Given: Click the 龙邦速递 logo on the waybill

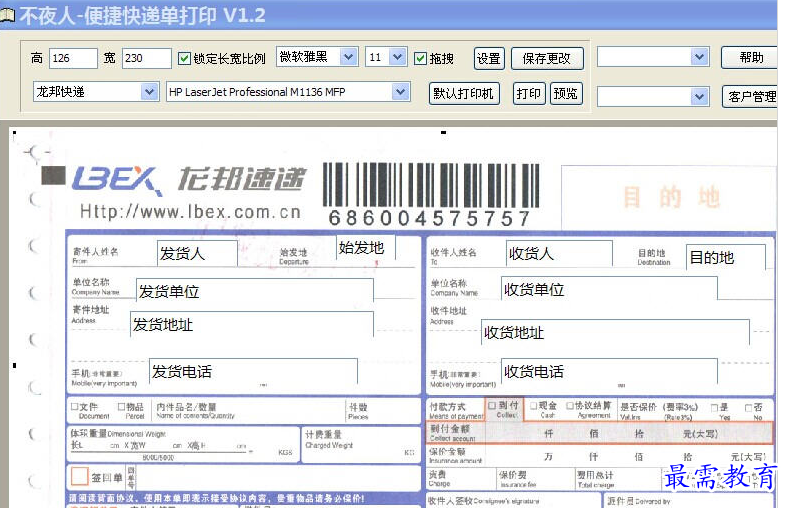Looking at the screenshot, I should coord(242,180).
